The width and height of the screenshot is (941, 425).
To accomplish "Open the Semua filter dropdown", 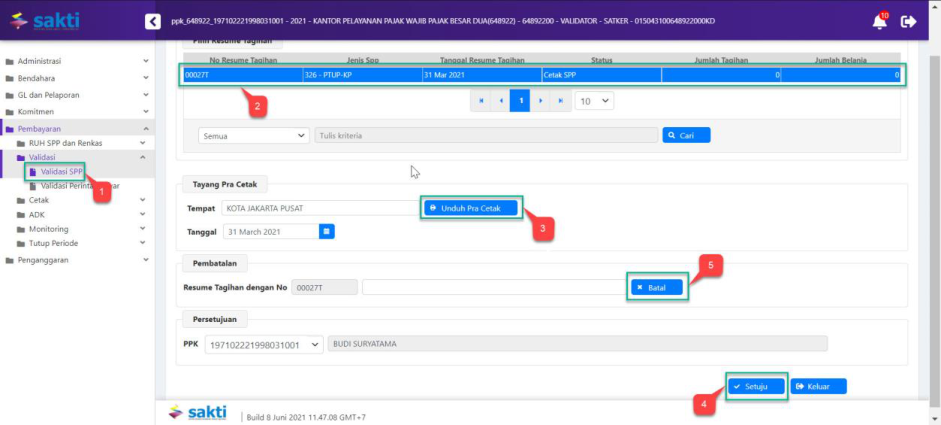I will [254, 135].
